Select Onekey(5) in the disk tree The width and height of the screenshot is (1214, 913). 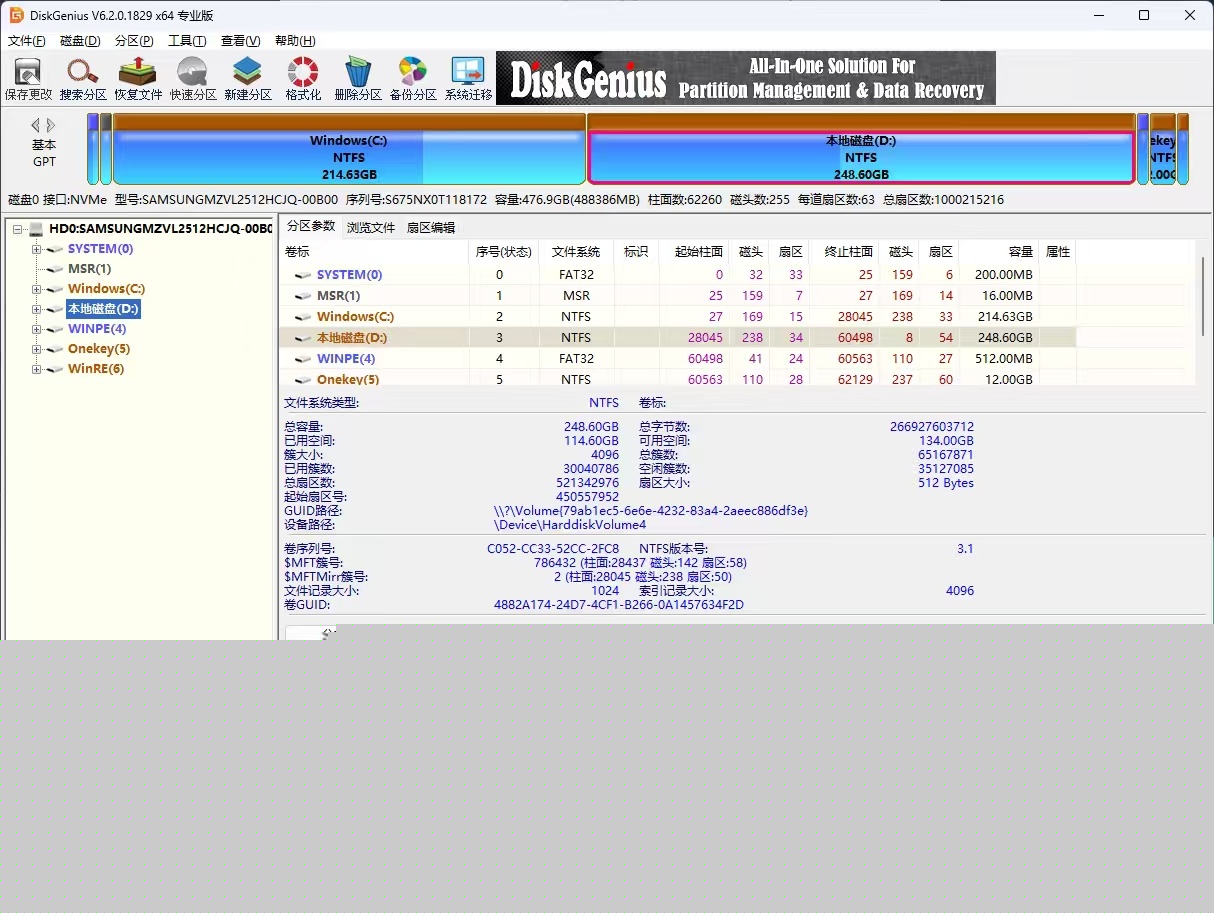[x=99, y=349]
